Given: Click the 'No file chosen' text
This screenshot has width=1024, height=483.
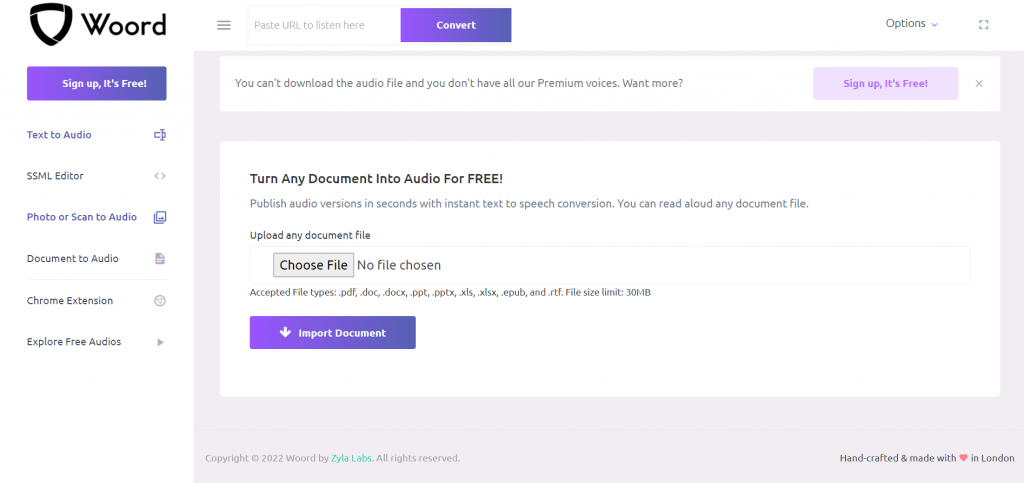Looking at the screenshot, I should tap(399, 265).
